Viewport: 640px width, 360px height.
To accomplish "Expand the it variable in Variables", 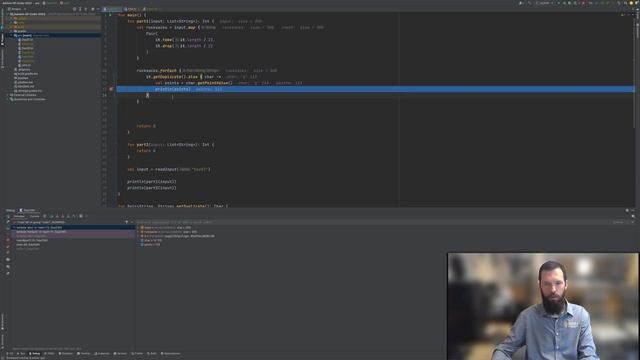I will [138, 236].
